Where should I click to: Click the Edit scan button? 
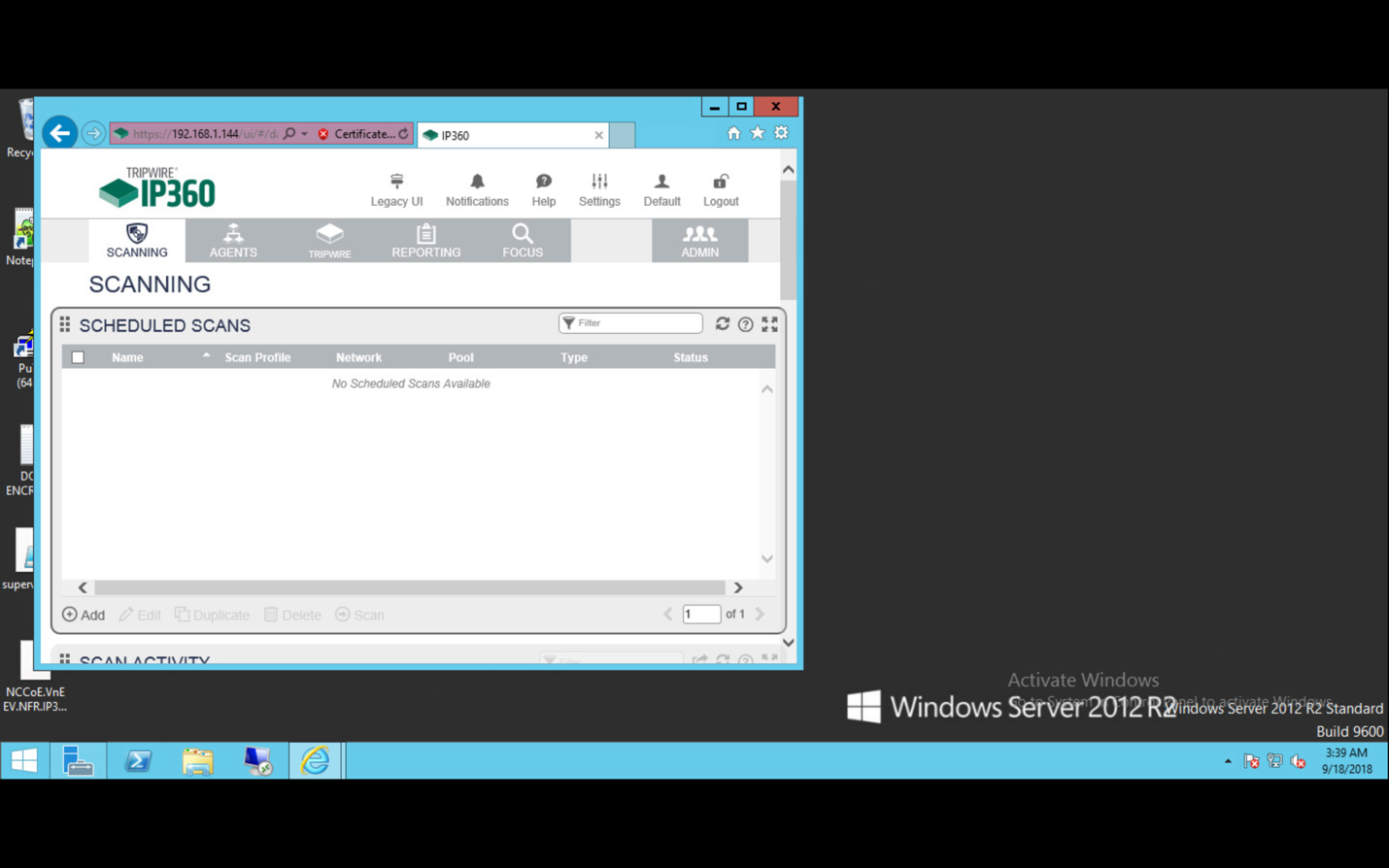(140, 615)
